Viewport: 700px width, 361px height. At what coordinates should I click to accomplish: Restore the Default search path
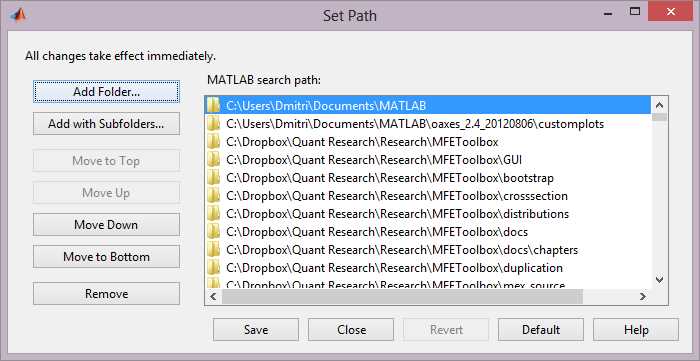(541, 330)
